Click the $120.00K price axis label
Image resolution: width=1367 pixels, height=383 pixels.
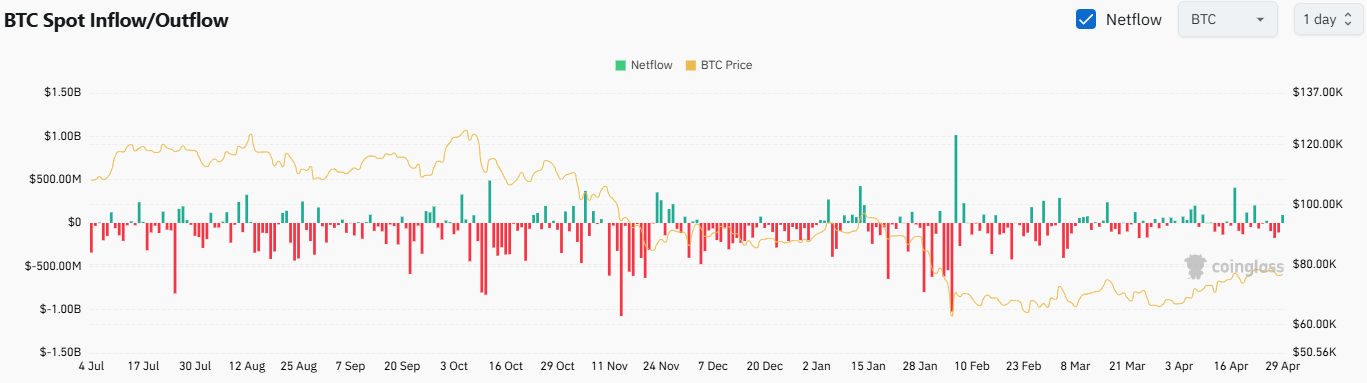pos(1318,144)
